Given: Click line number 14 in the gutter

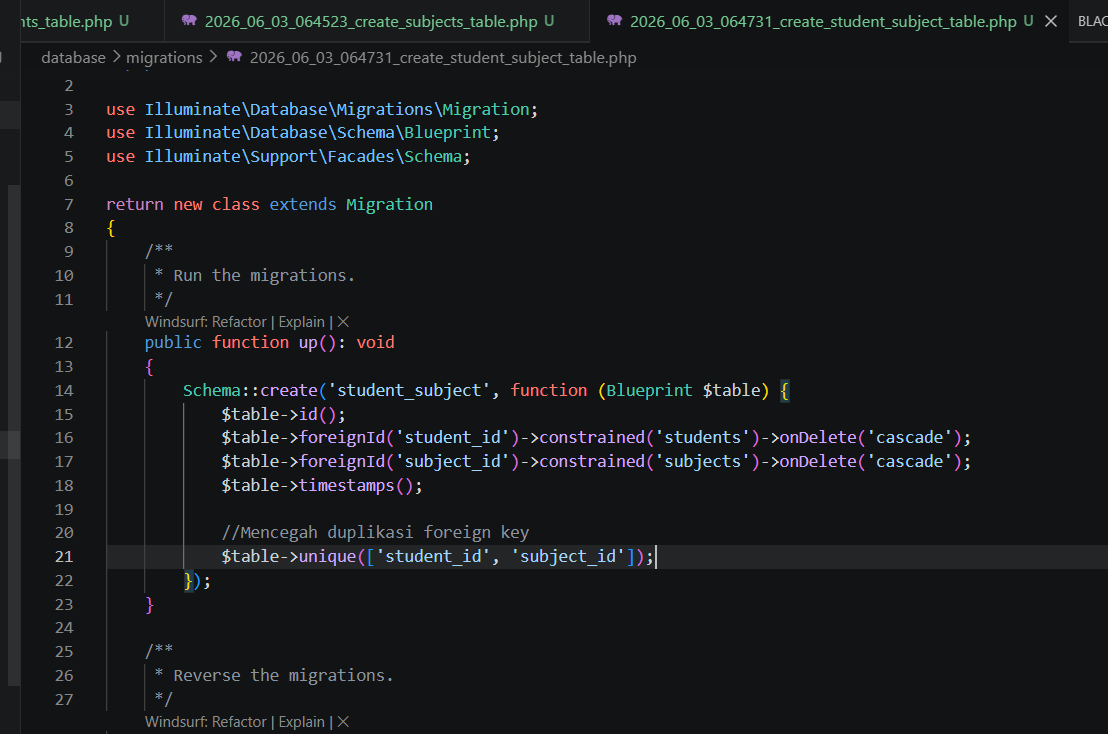Looking at the screenshot, I should point(64,391).
